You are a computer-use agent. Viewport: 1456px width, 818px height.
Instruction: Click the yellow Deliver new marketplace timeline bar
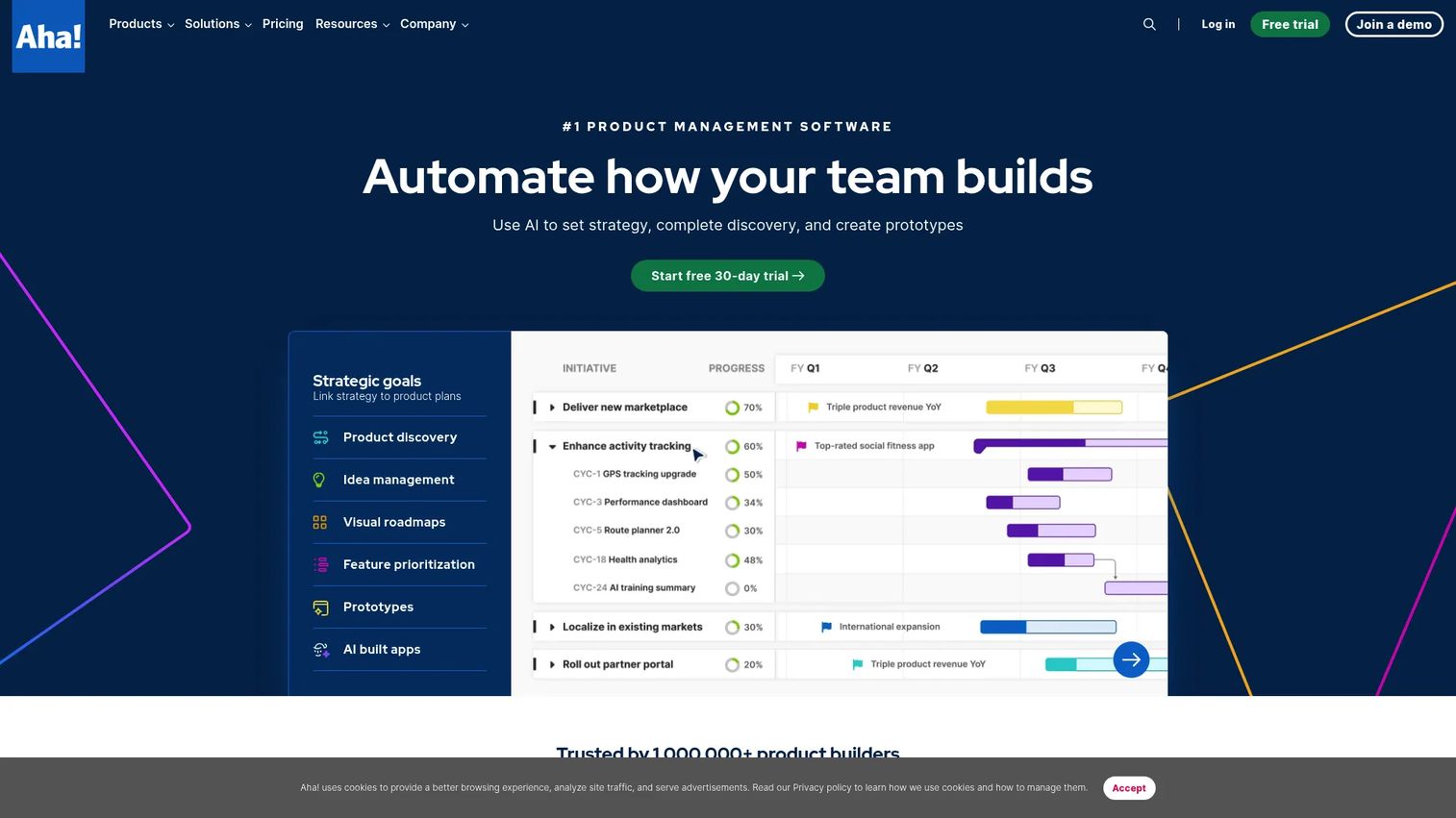tap(1054, 408)
